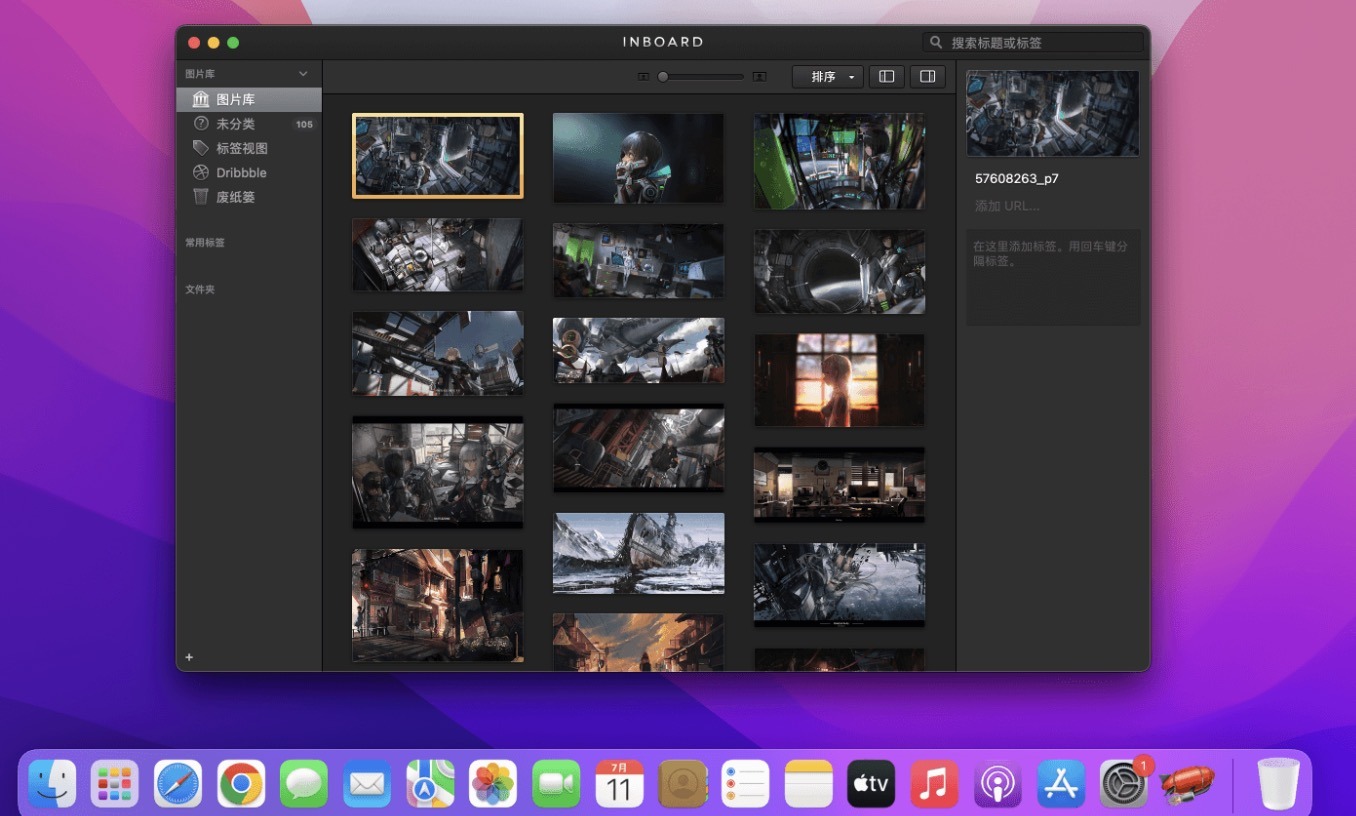
Task: Open the Dribbble section in sidebar
Action: pyautogui.click(x=240, y=173)
